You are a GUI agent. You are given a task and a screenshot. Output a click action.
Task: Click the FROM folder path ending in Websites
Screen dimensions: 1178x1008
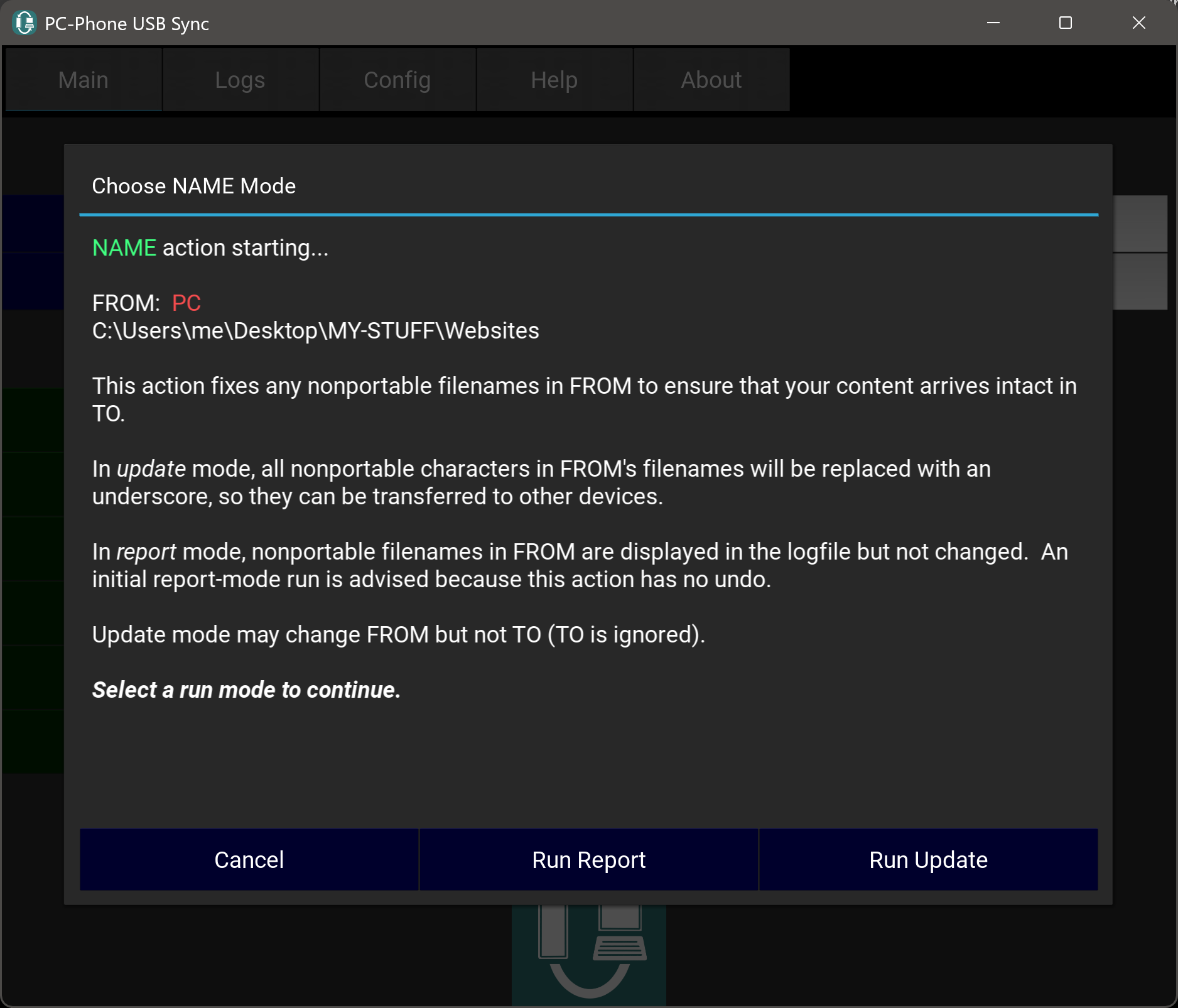[x=315, y=331]
